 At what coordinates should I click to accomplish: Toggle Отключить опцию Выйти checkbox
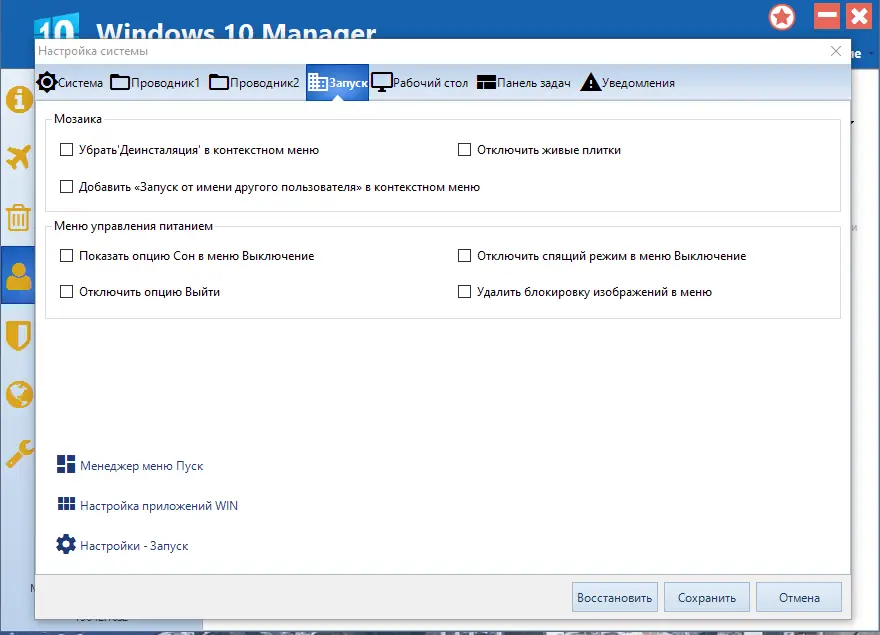pos(66,291)
